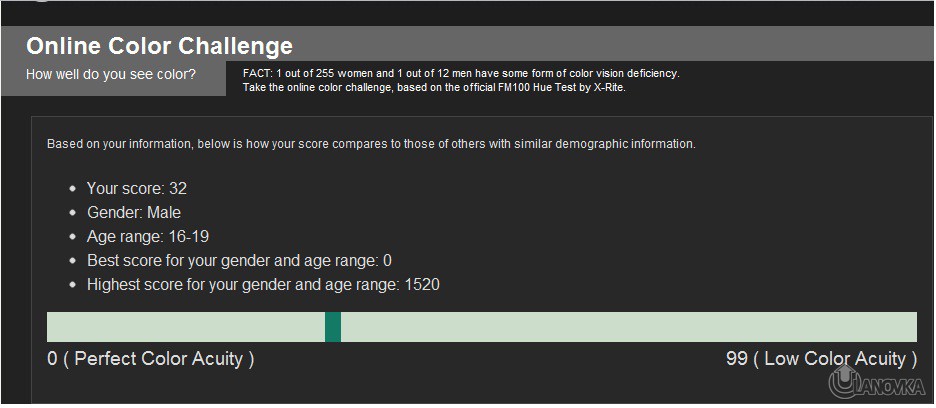Click the '99 ( Low Color Acuity )' label
Screen dimensions: 936x408
(821, 359)
